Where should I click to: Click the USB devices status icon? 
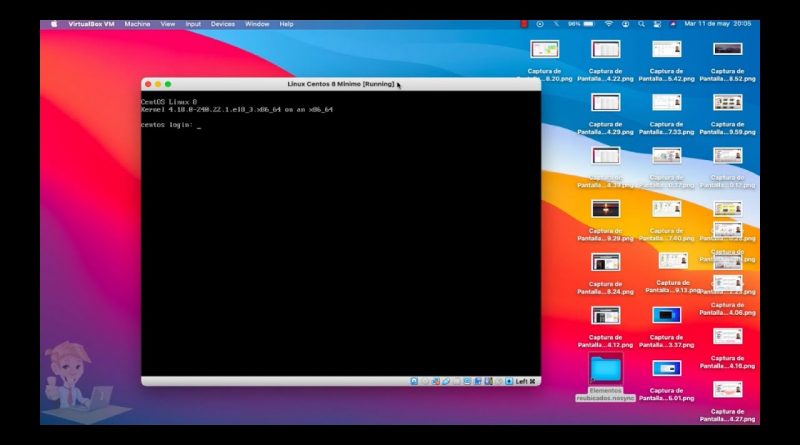[x=445, y=381]
